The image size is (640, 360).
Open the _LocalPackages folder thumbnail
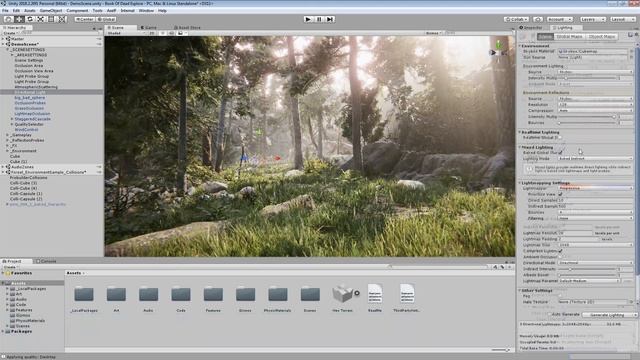pos(84,294)
